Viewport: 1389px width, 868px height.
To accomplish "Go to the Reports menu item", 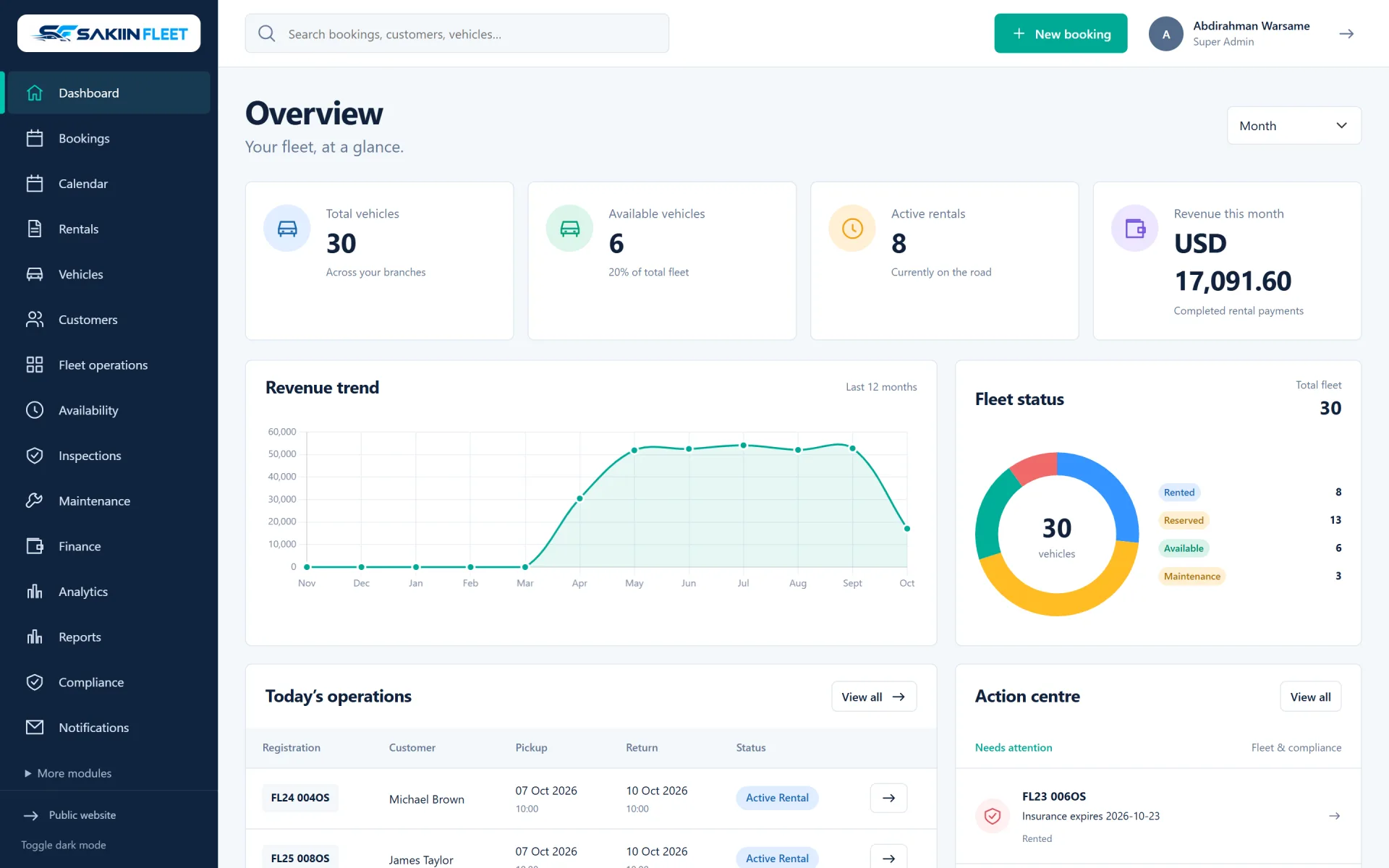I will pyautogui.click(x=109, y=637).
